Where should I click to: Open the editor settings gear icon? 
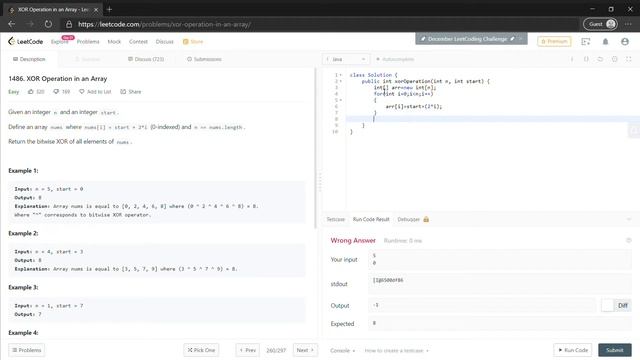point(614,59)
